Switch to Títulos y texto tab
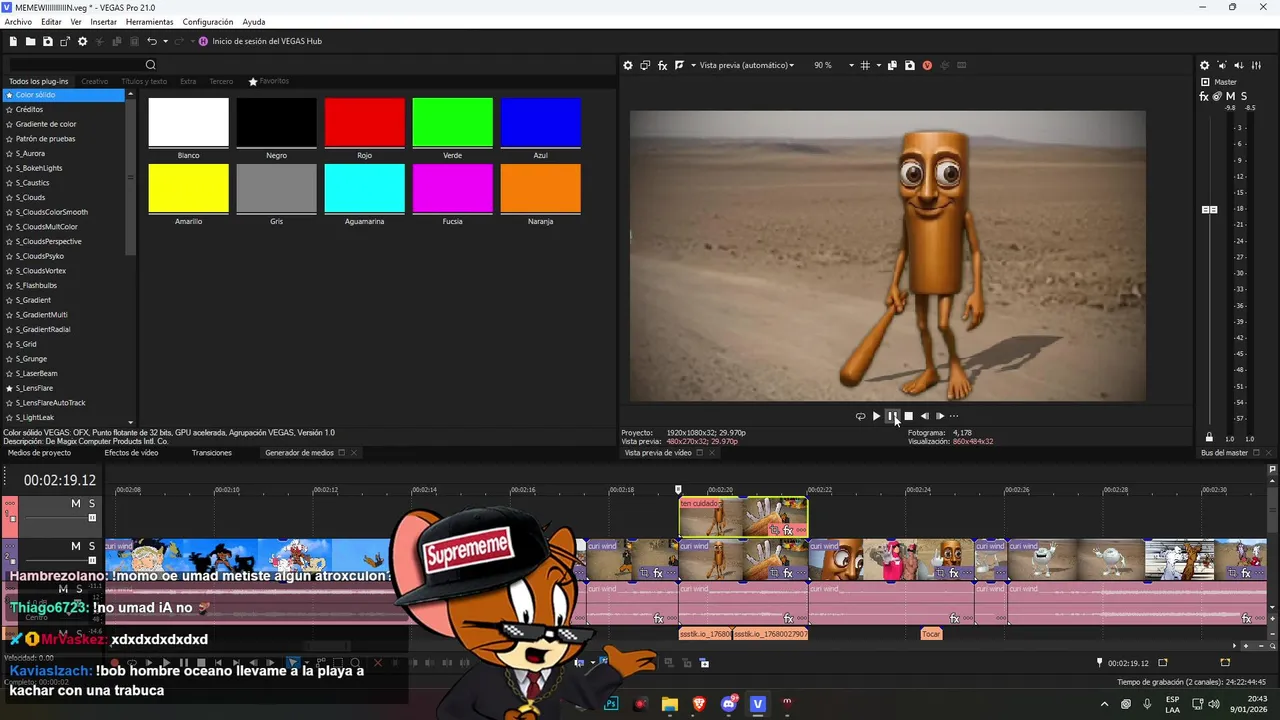1280x720 pixels. [x=144, y=81]
